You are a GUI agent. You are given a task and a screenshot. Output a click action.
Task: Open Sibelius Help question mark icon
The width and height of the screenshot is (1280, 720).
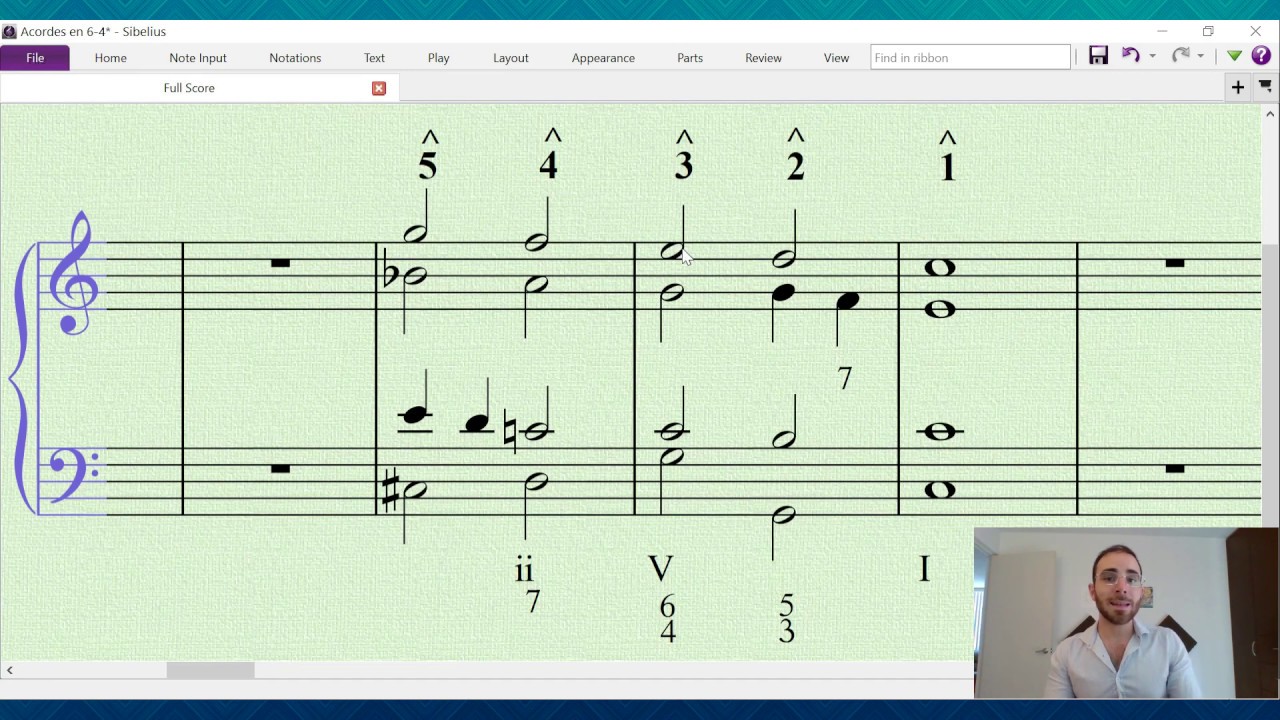click(x=1261, y=56)
